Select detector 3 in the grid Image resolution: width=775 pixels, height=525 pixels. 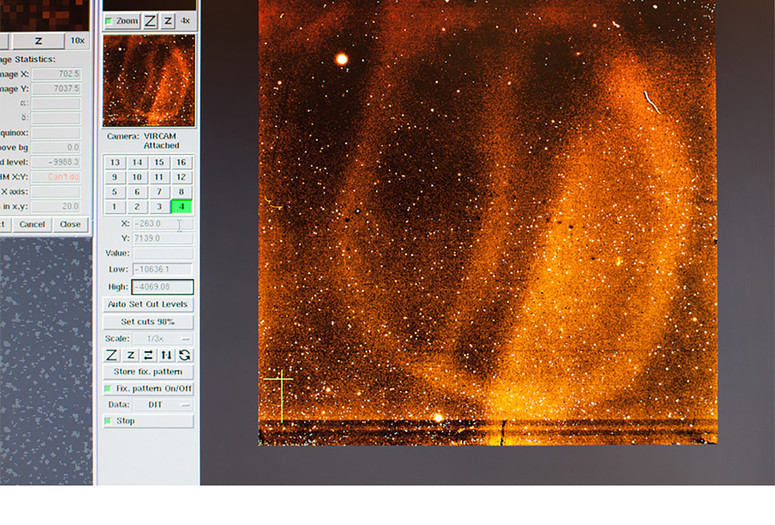coord(159,207)
